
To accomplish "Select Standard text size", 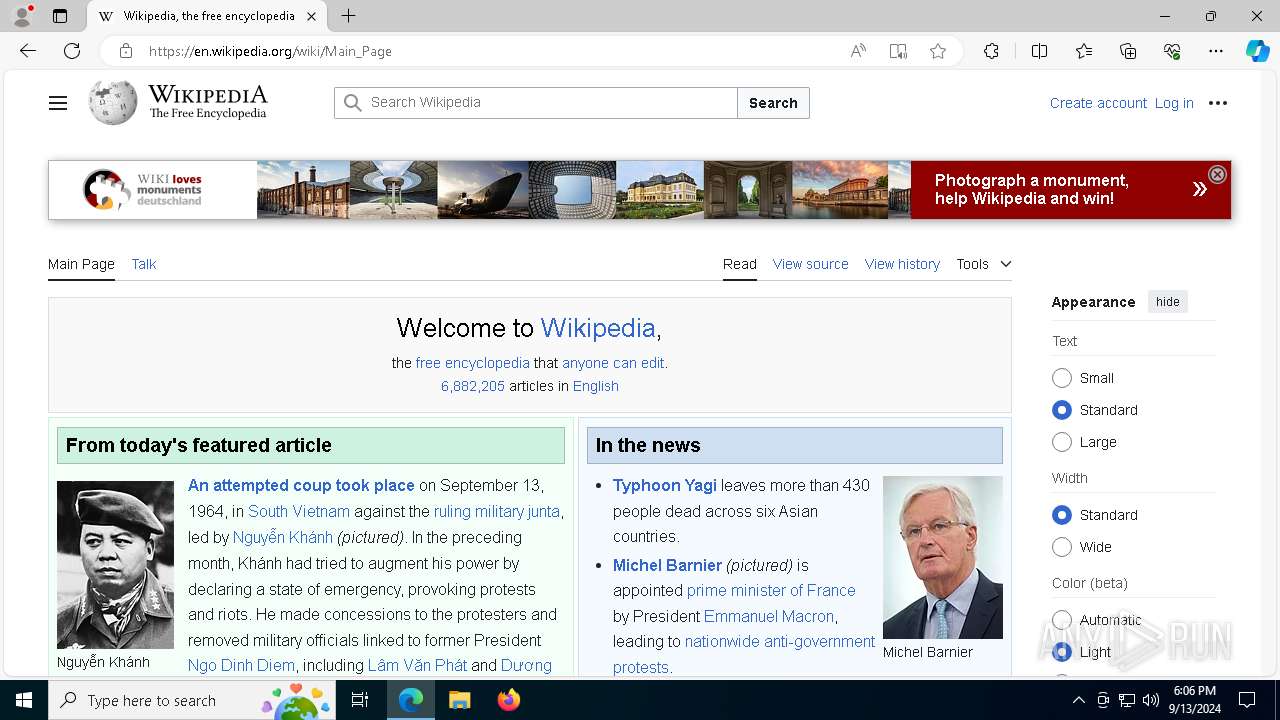I will pyautogui.click(x=1062, y=410).
